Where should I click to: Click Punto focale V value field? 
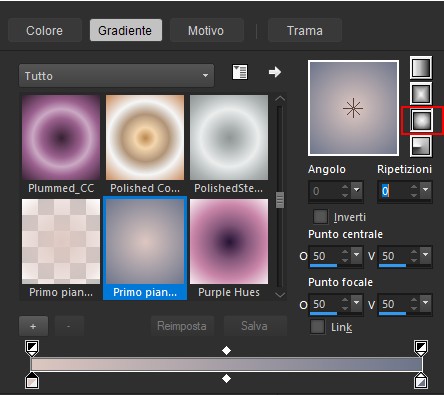[x=394, y=304]
